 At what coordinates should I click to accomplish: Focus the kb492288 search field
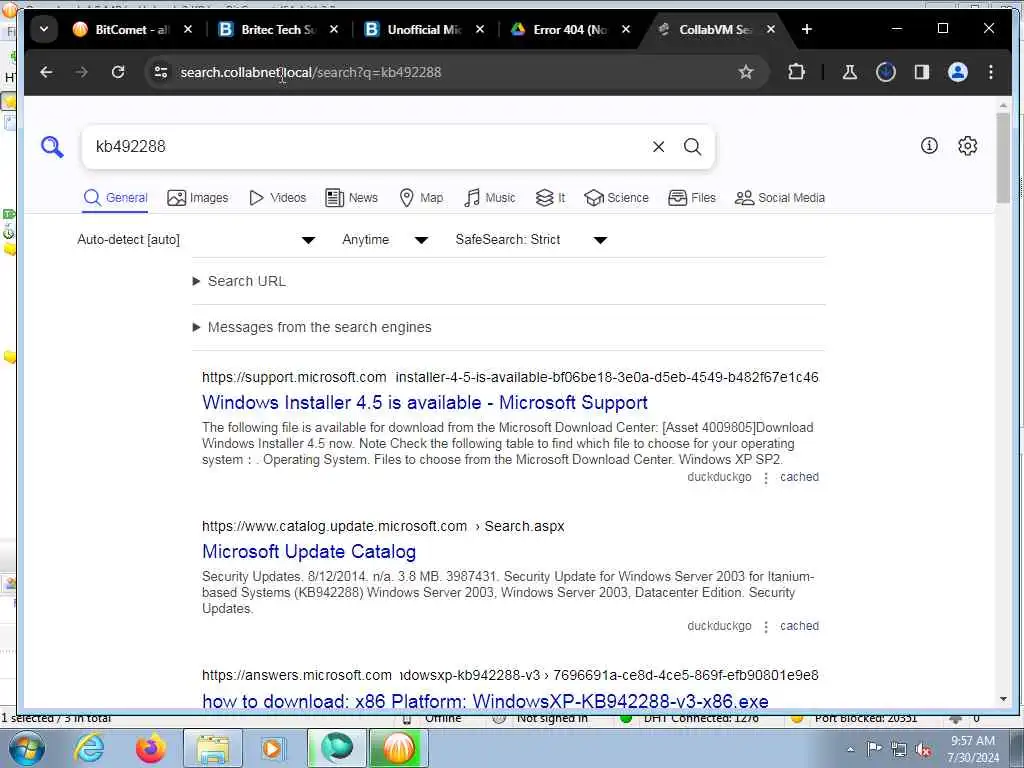pyautogui.click(x=366, y=147)
